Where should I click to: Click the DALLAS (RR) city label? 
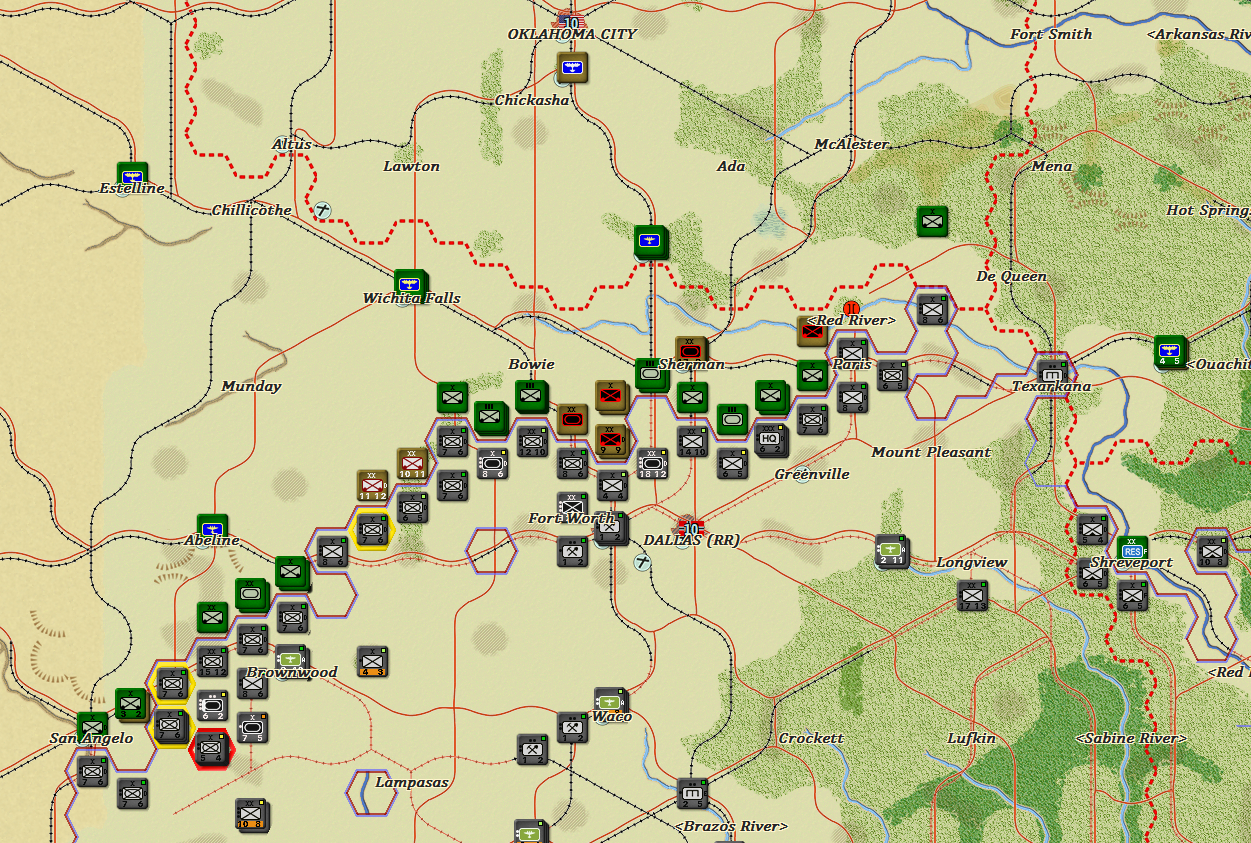point(692,540)
